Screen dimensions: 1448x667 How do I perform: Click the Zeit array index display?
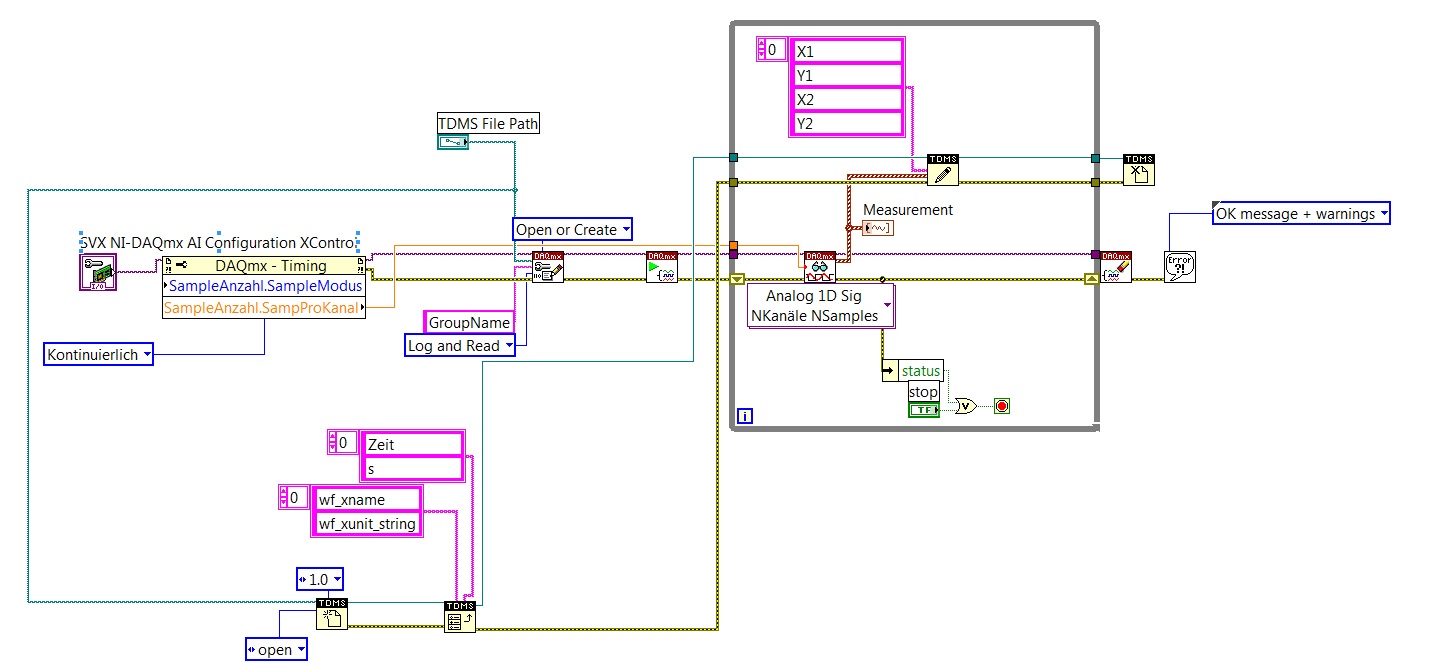tap(343, 442)
